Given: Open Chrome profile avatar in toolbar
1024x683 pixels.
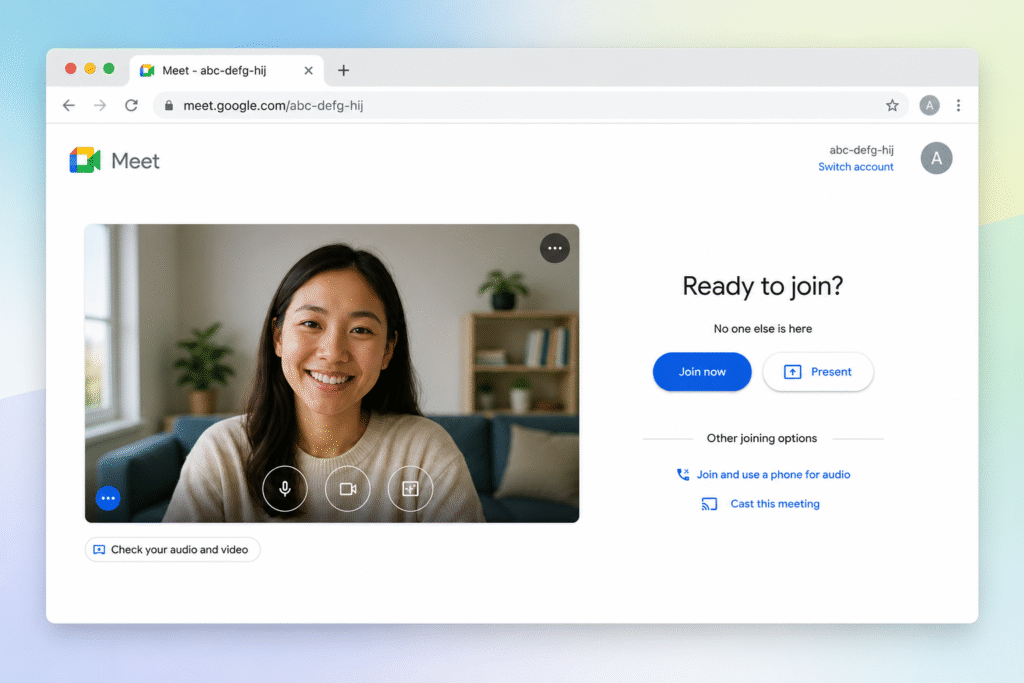Looking at the screenshot, I should coord(929,105).
